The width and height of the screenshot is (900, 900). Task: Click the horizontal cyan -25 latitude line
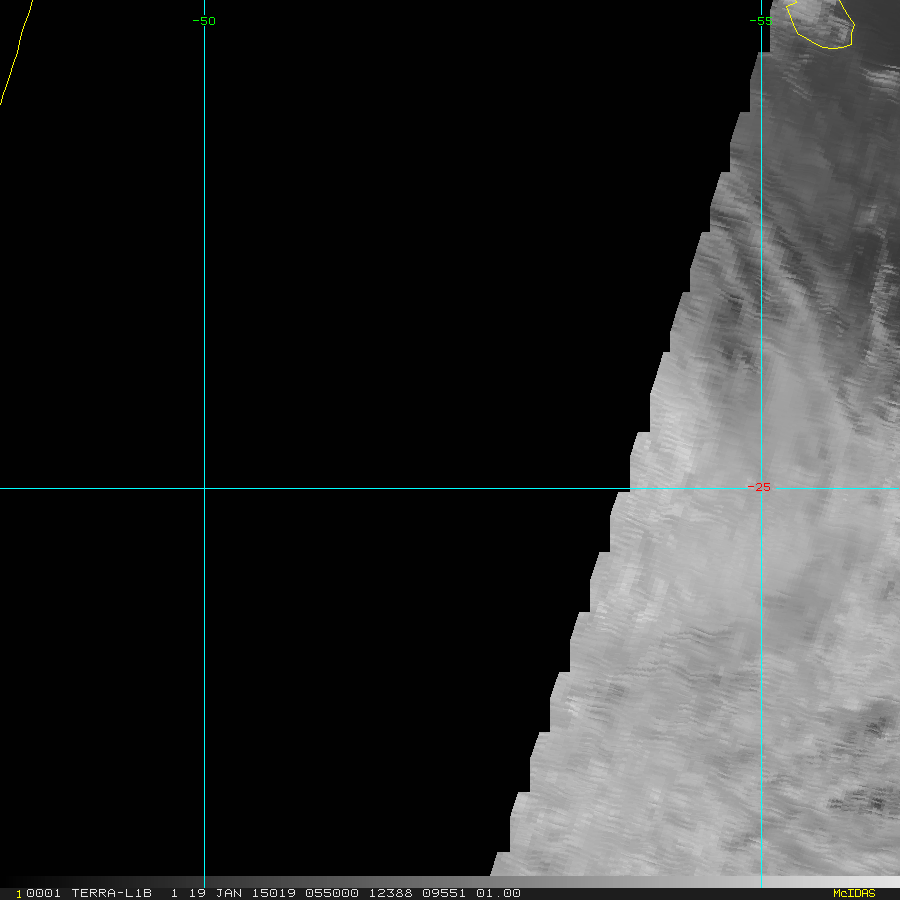400,488
